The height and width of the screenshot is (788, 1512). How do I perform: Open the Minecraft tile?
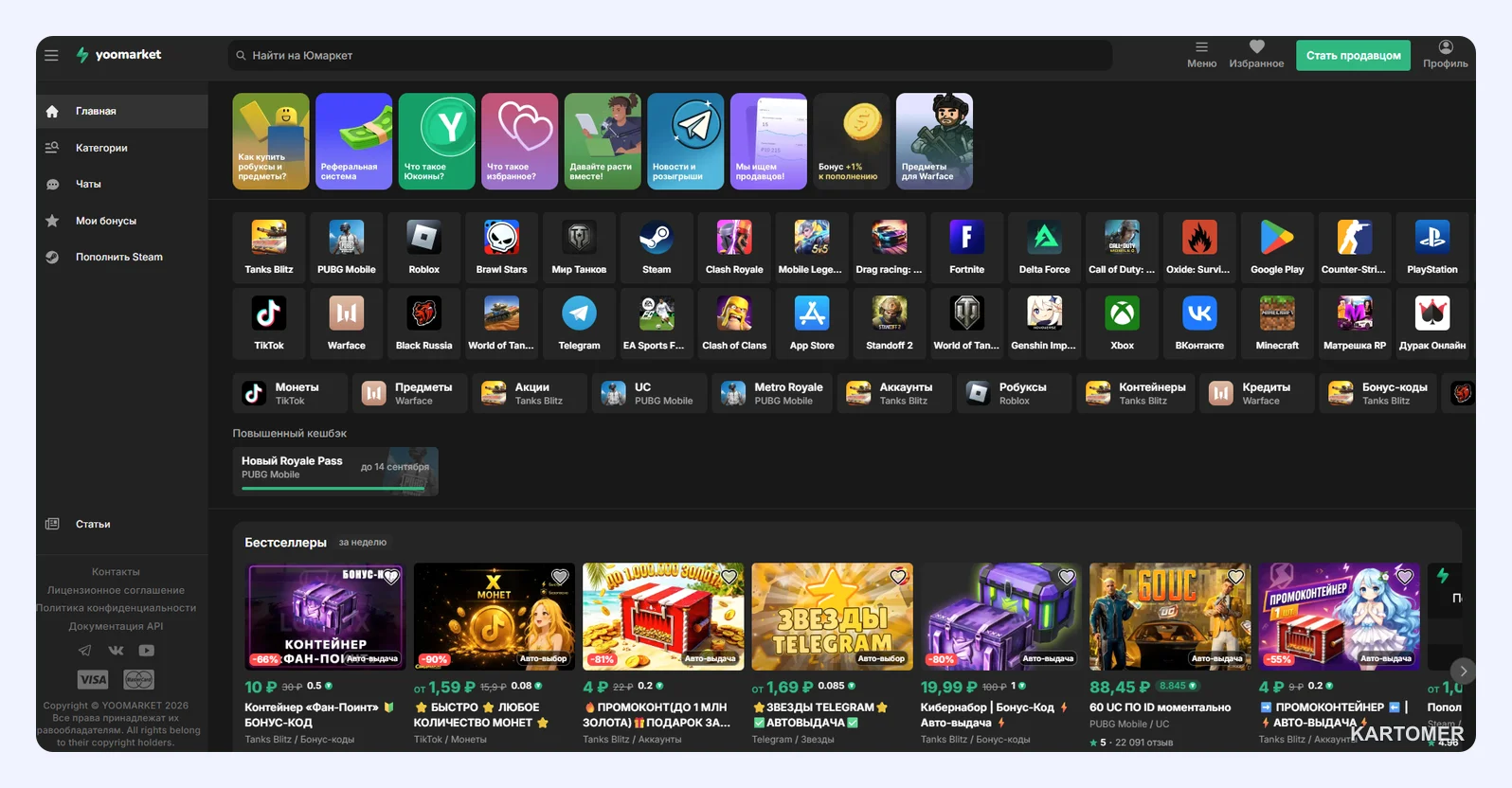coord(1277,323)
